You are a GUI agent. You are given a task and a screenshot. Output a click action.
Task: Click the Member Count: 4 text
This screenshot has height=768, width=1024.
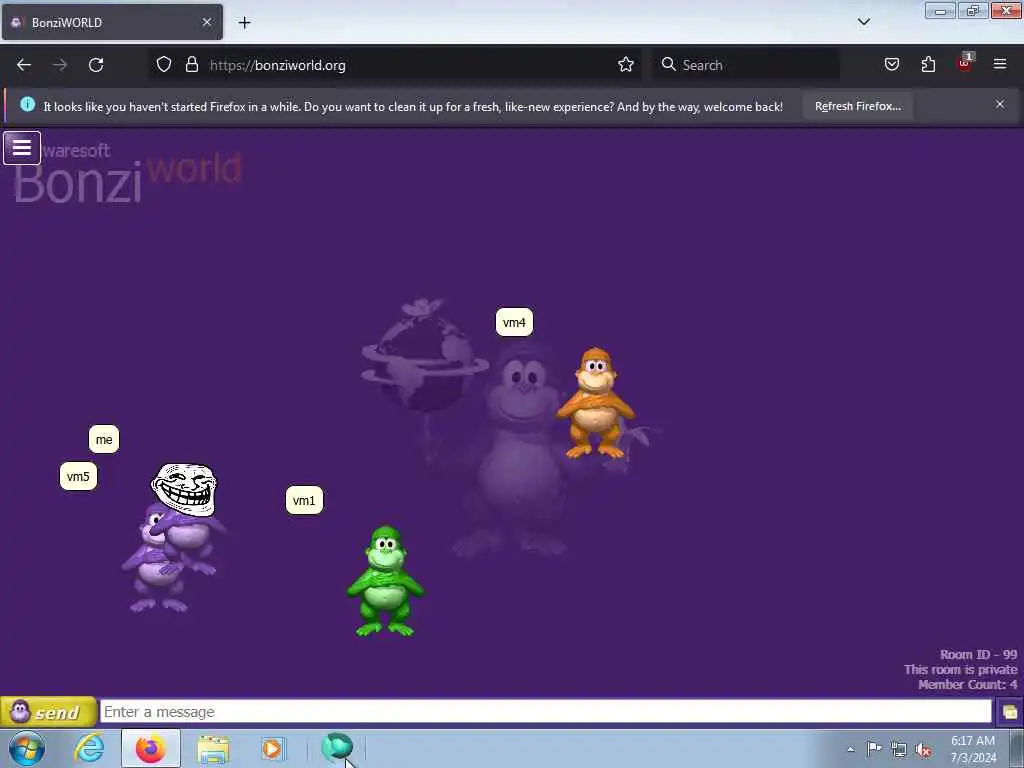coord(967,684)
